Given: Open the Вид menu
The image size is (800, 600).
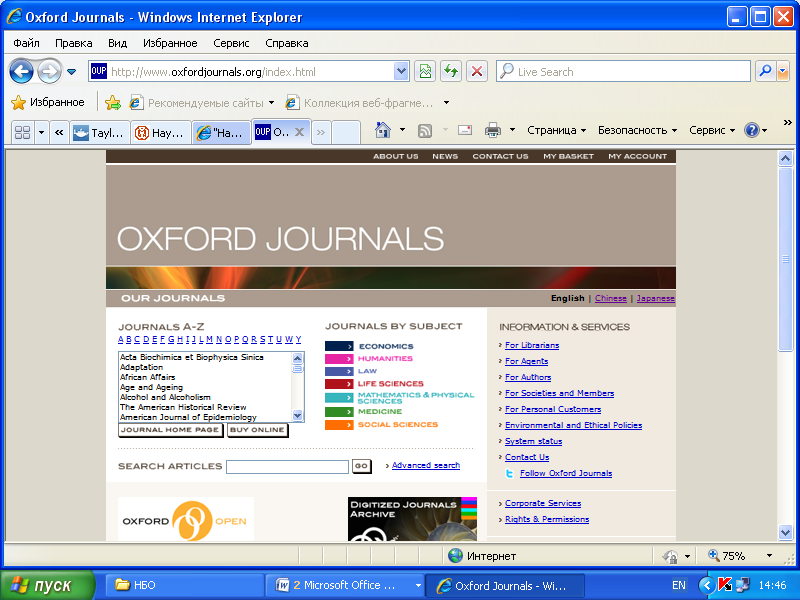Looking at the screenshot, I should click(x=117, y=43).
